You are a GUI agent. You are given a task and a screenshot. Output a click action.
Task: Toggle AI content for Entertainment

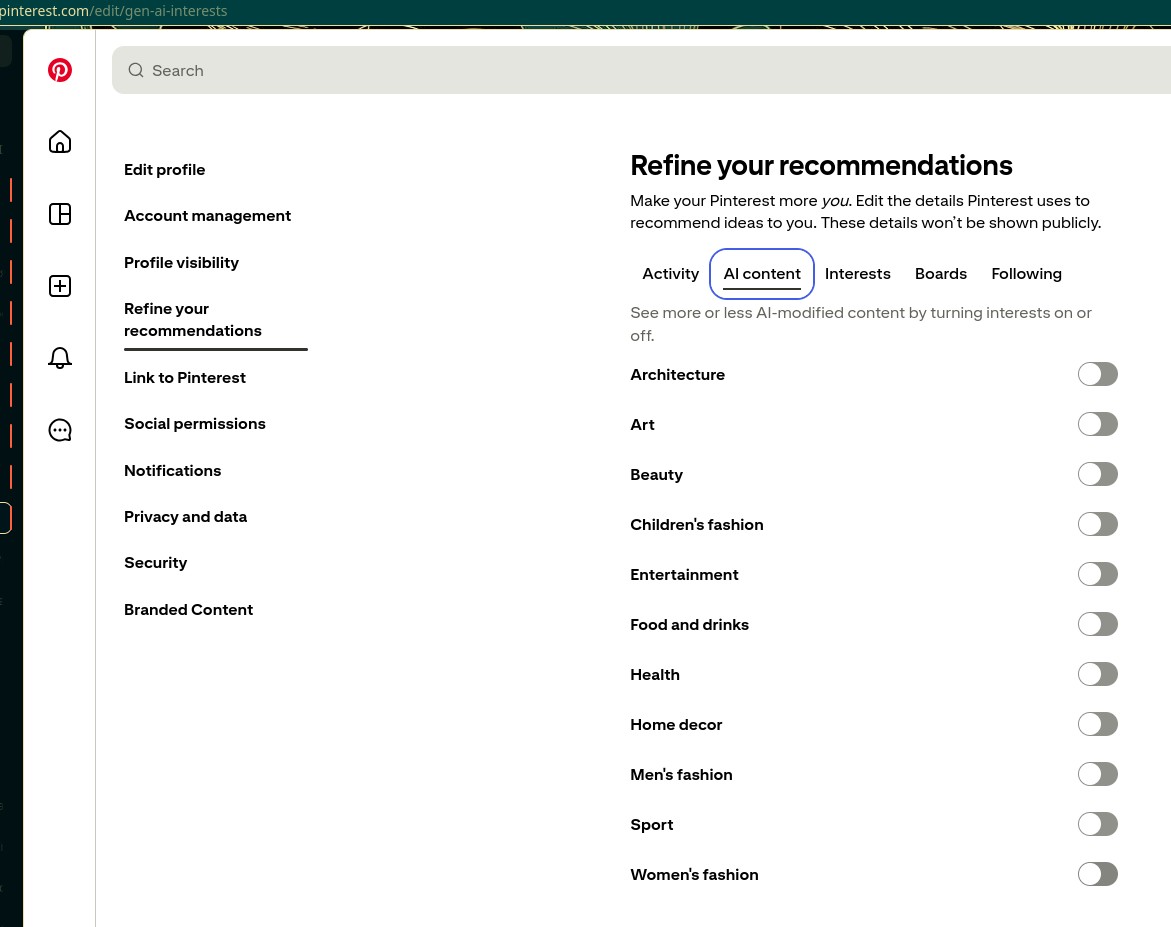(x=1097, y=574)
